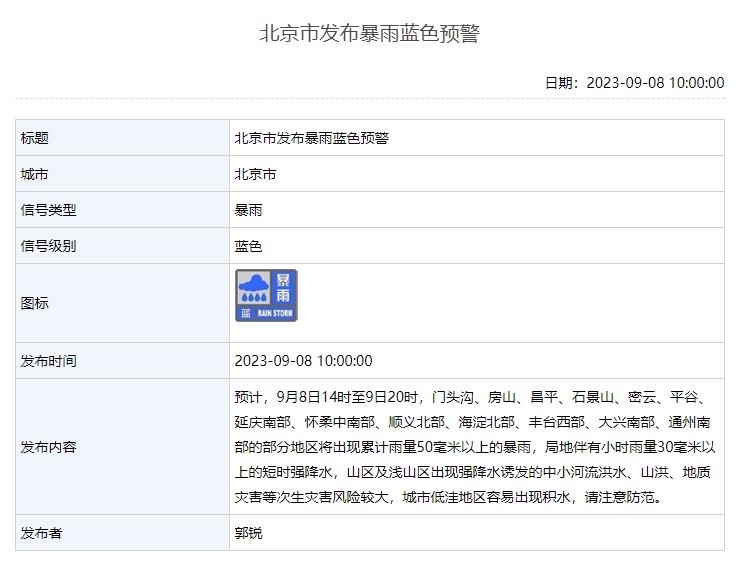
Task: Click the 暴雨 signal type value
Action: click(248, 210)
